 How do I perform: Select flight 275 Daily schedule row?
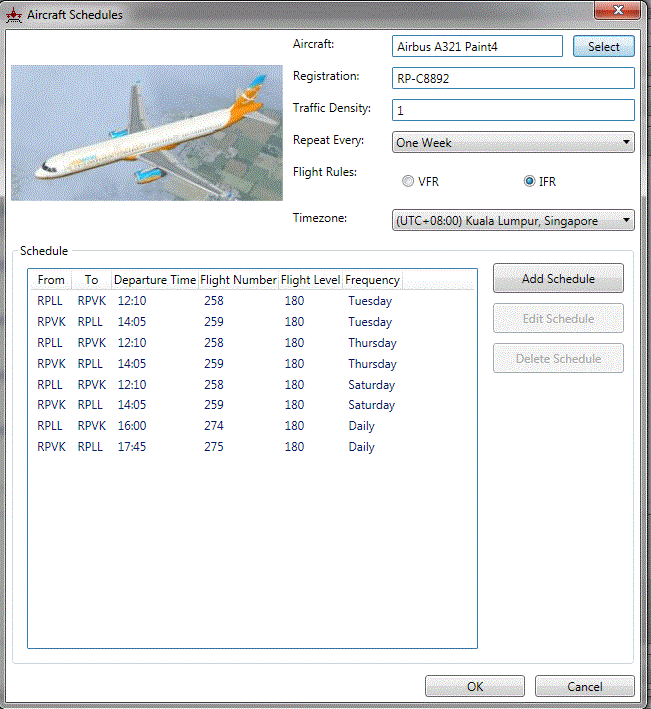252,447
